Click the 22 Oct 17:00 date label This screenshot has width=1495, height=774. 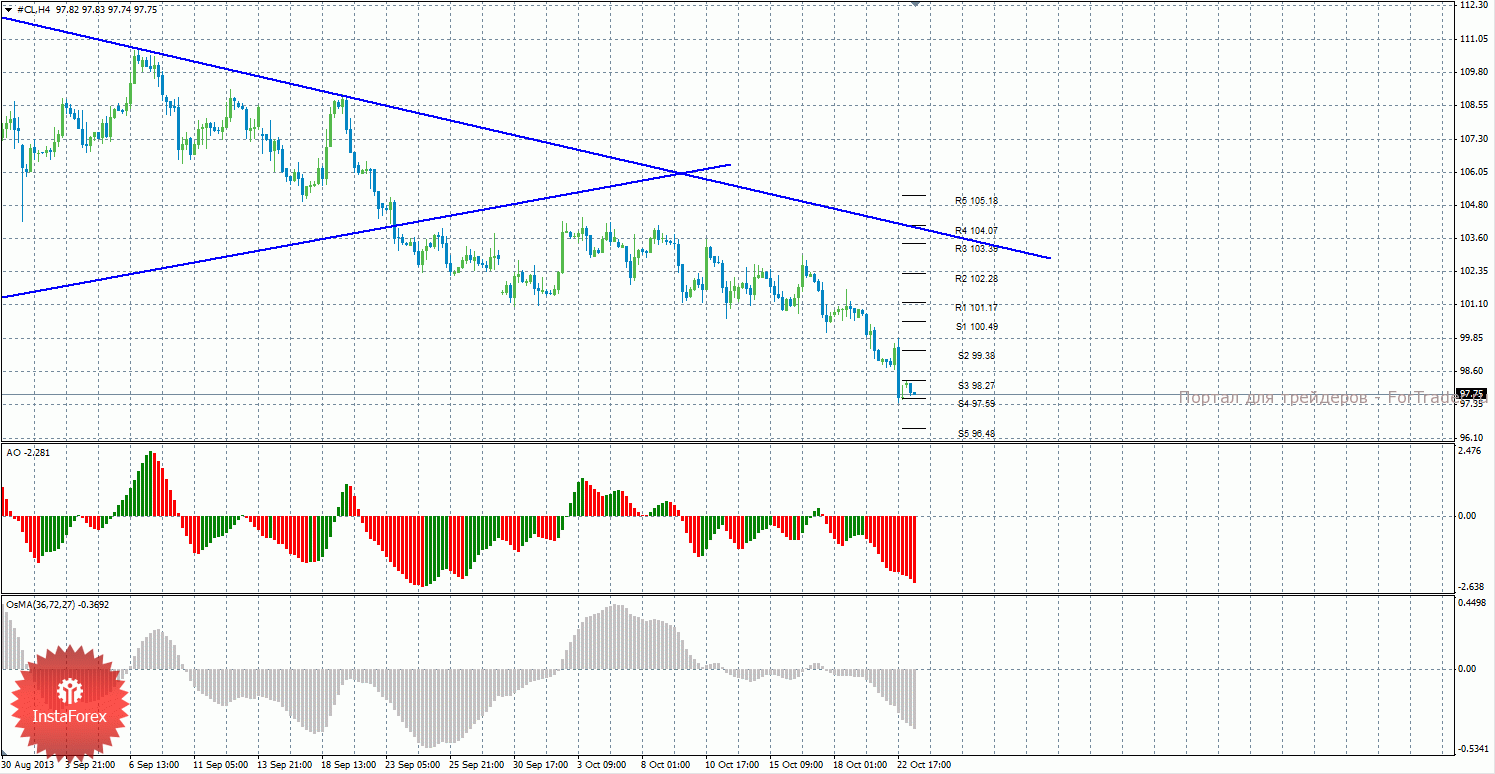(926, 765)
